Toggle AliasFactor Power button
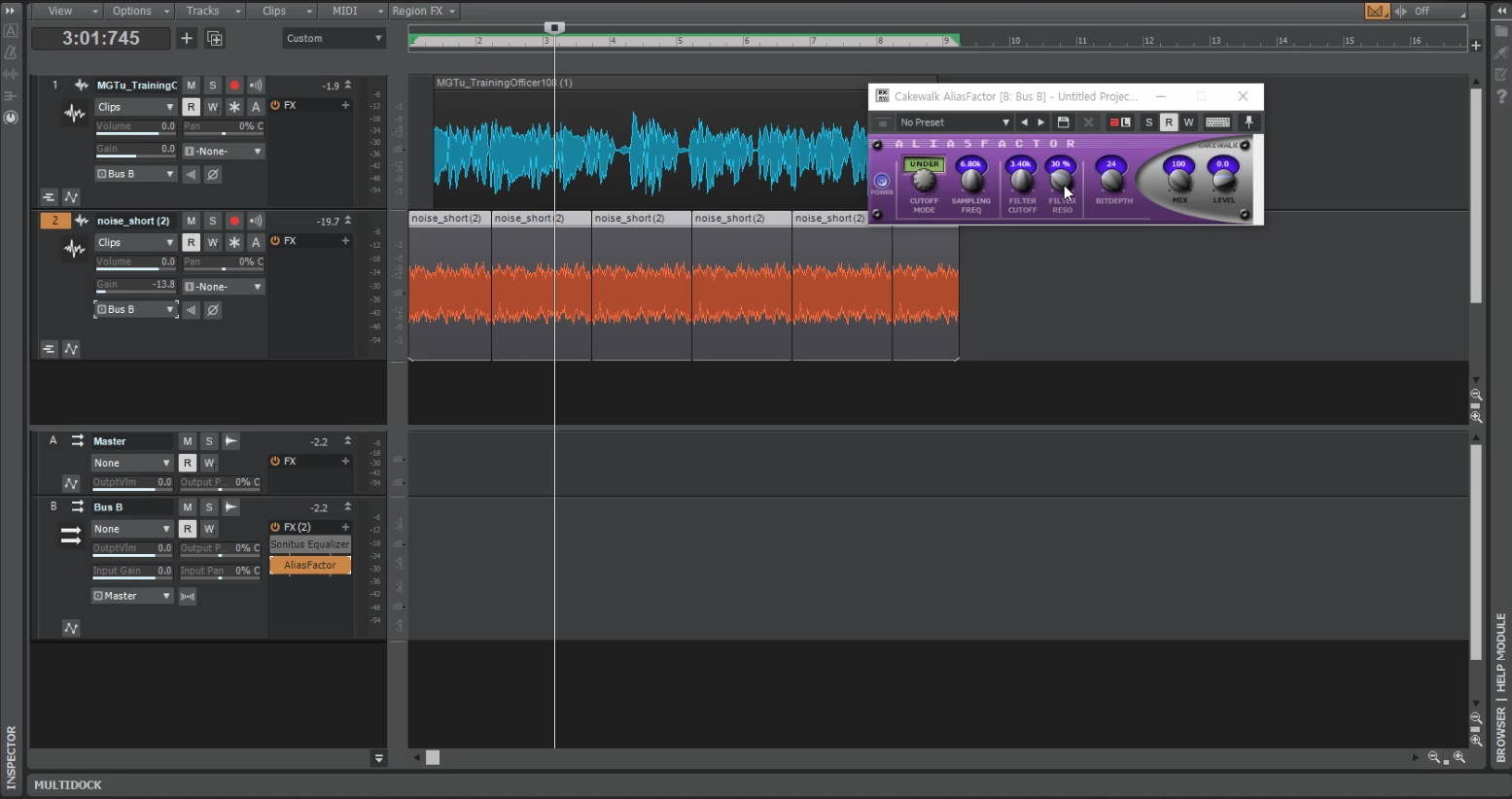The height and width of the screenshot is (799, 1512). click(882, 181)
